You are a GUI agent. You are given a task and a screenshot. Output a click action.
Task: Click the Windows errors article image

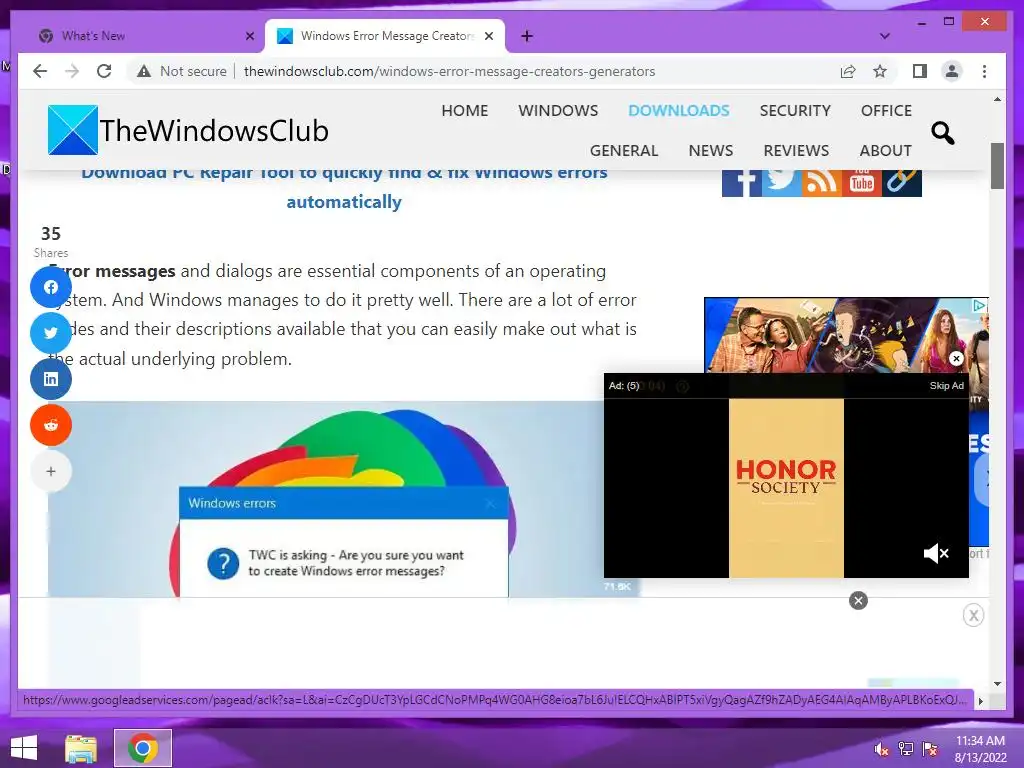(x=325, y=499)
